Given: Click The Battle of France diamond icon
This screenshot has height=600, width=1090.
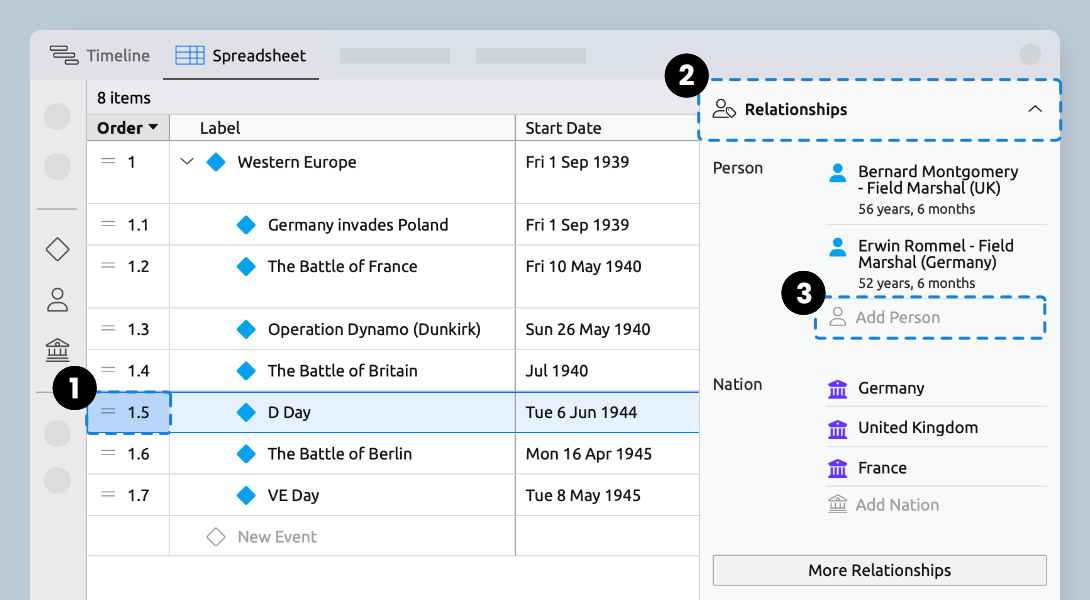Looking at the screenshot, I should [246, 266].
